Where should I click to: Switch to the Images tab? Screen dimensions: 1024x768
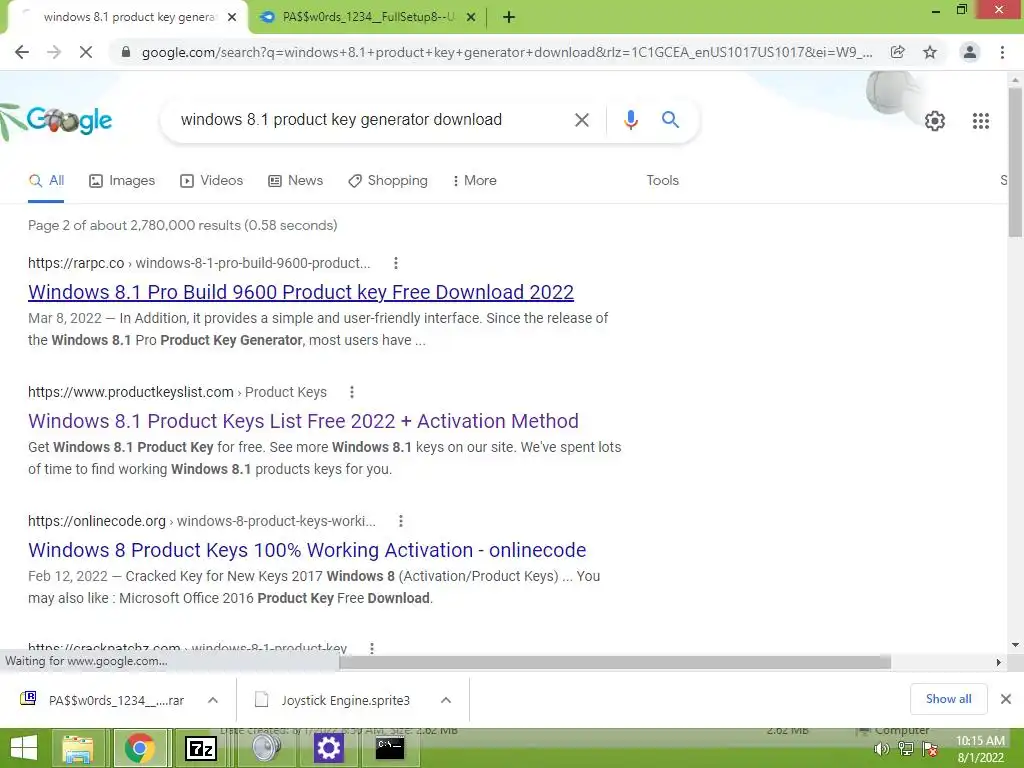(x=122, y=180)
